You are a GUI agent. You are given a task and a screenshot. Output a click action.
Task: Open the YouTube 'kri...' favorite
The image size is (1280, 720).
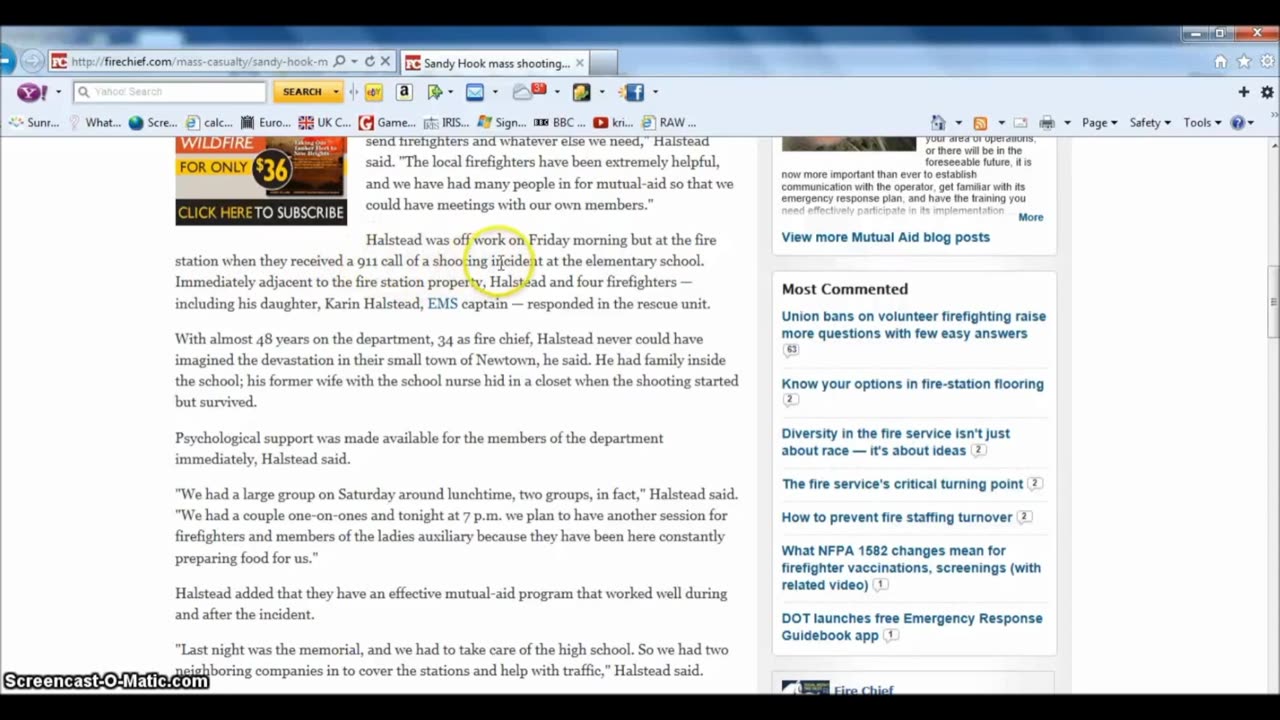(613, 123)
